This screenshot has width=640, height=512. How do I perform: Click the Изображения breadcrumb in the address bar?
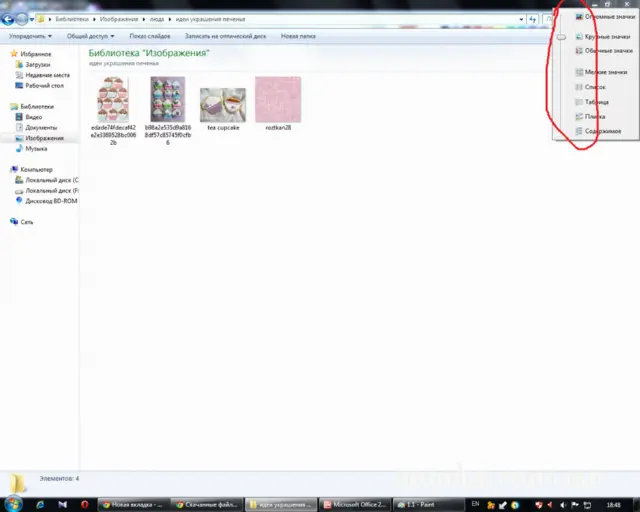[119, 19]
